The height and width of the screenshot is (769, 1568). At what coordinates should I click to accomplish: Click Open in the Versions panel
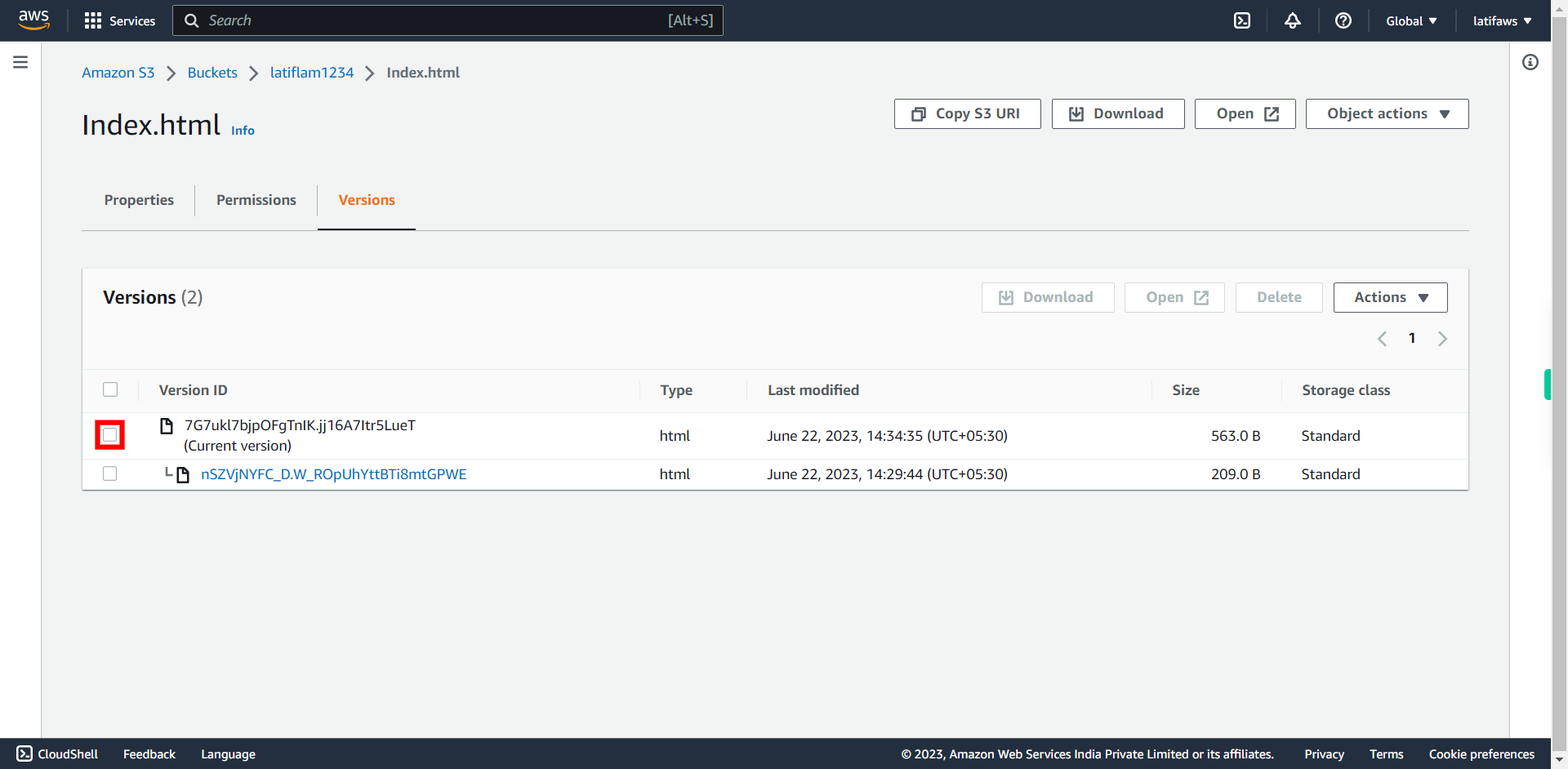(x=1174, y=297)
